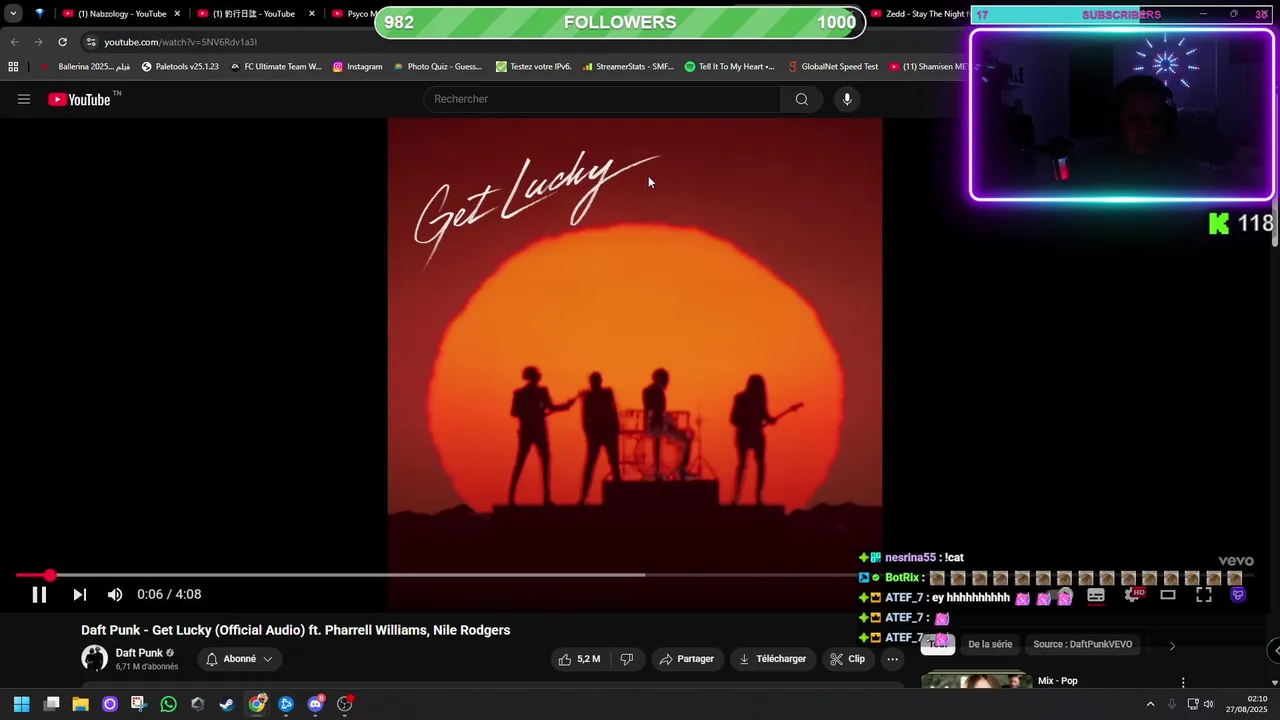Expand hidden system tray icons chevron
1280x720 pixels.
click(1150, 704)
